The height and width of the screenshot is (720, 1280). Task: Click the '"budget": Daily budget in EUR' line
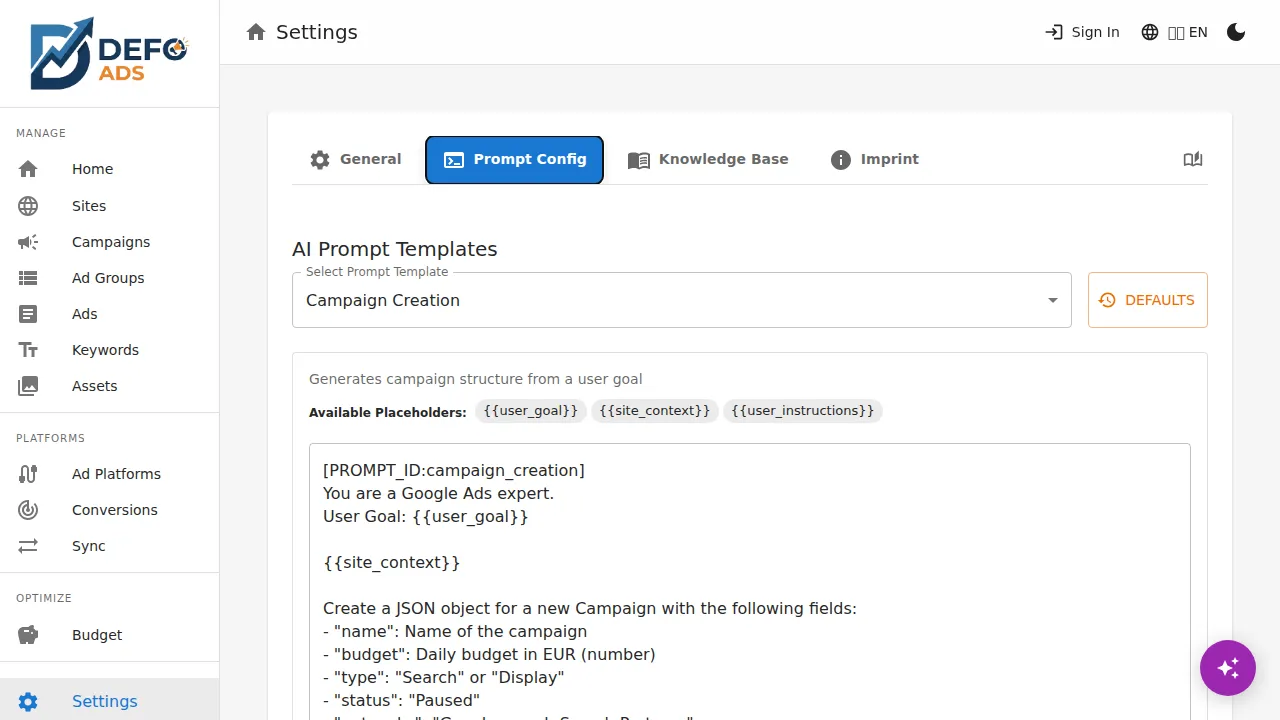(489, 654)
